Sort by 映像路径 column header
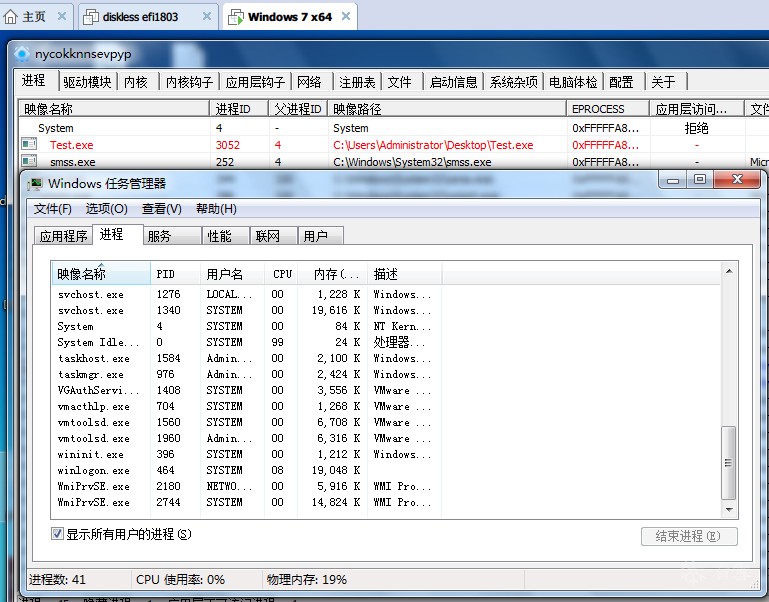Screen dimensions: 769x602 pyautogui.click(x=447, y=108)
